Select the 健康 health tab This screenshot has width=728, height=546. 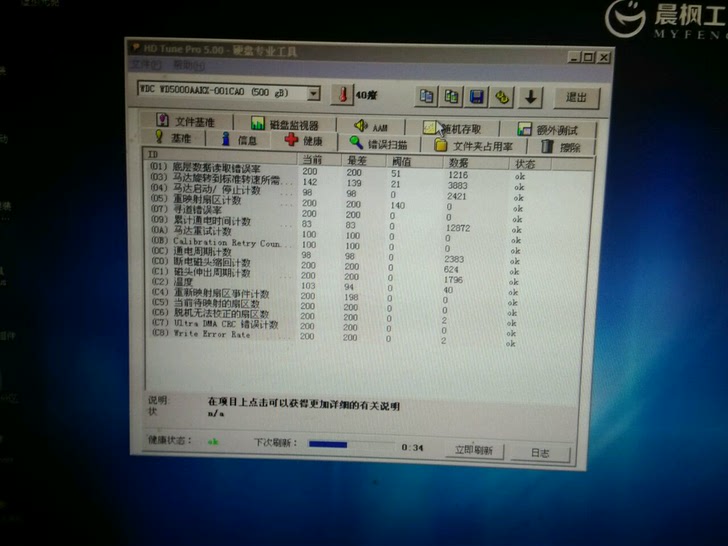(304, 140)
